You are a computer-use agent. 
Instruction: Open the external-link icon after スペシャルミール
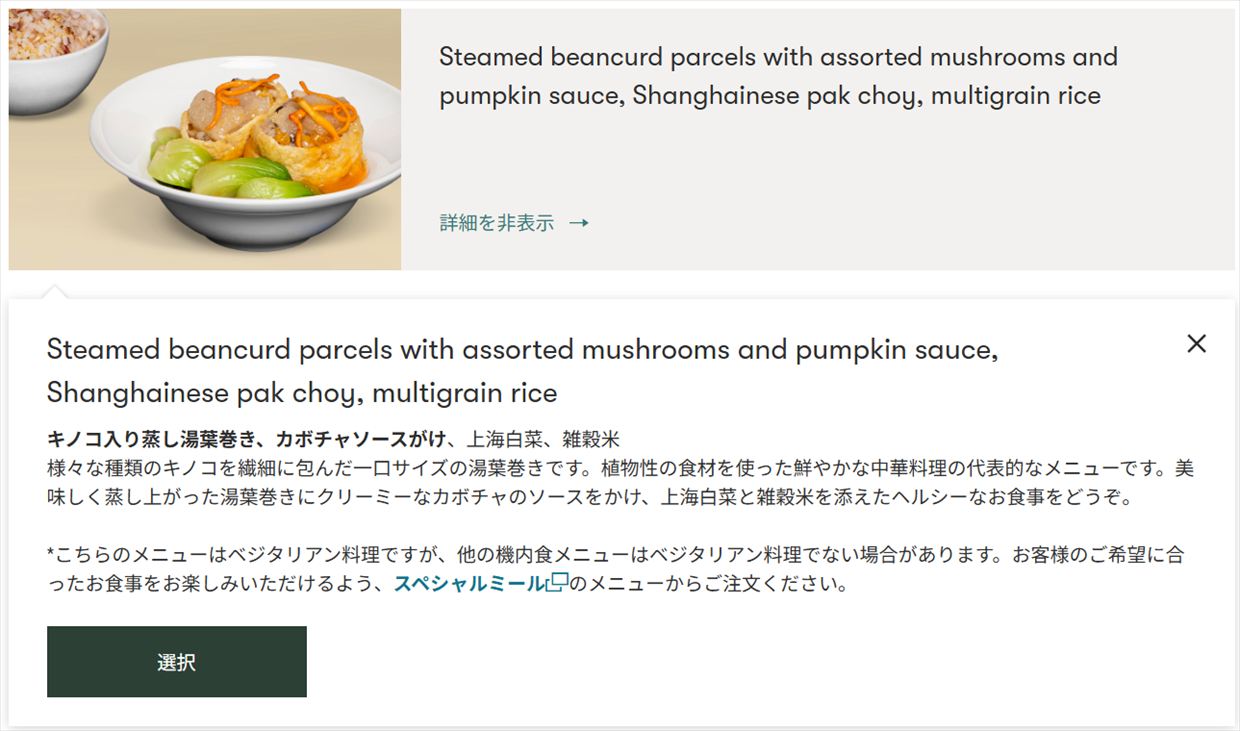pyautogui.click(x=558, y=583)
